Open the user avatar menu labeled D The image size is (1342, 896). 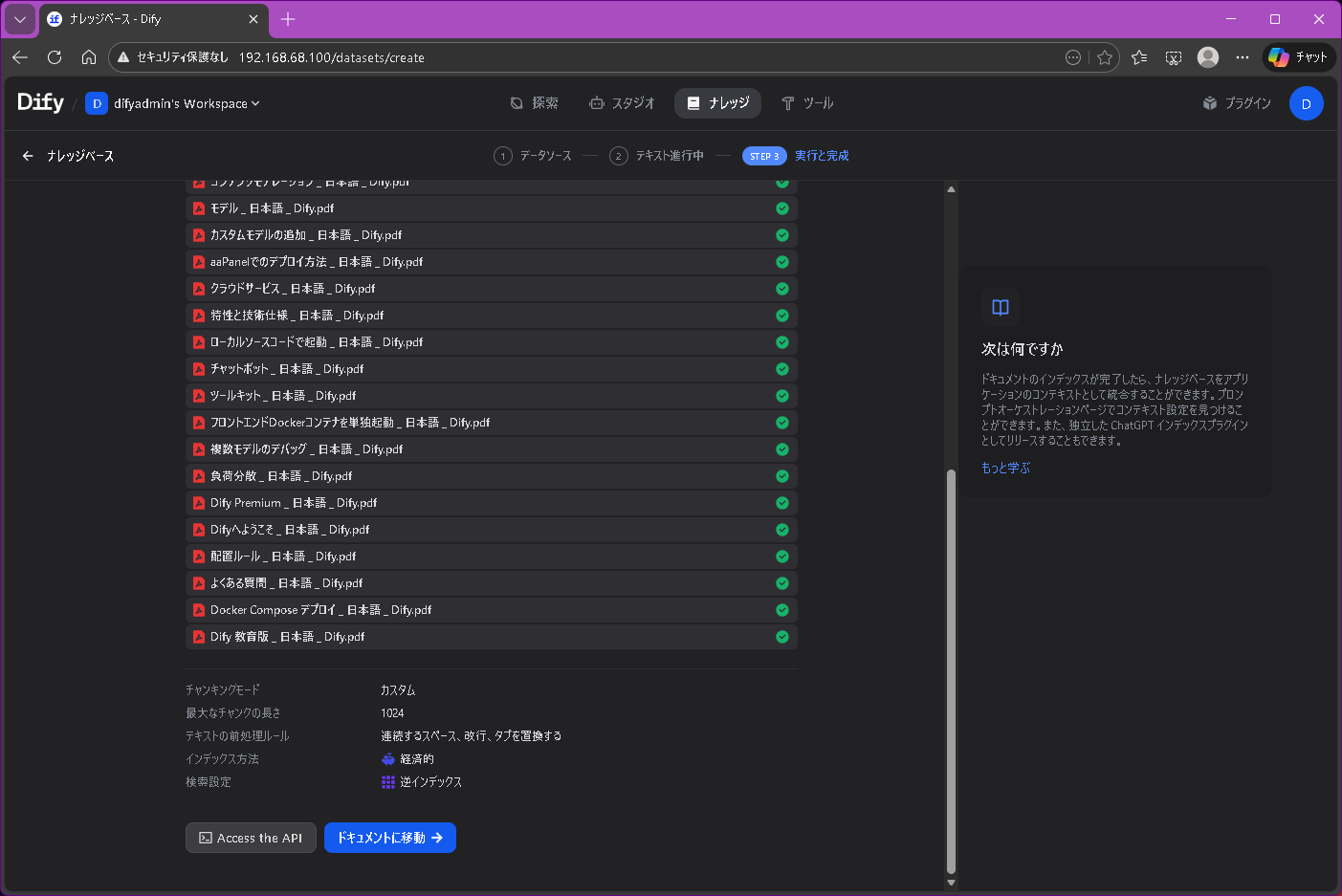[x=1306, y=103]
